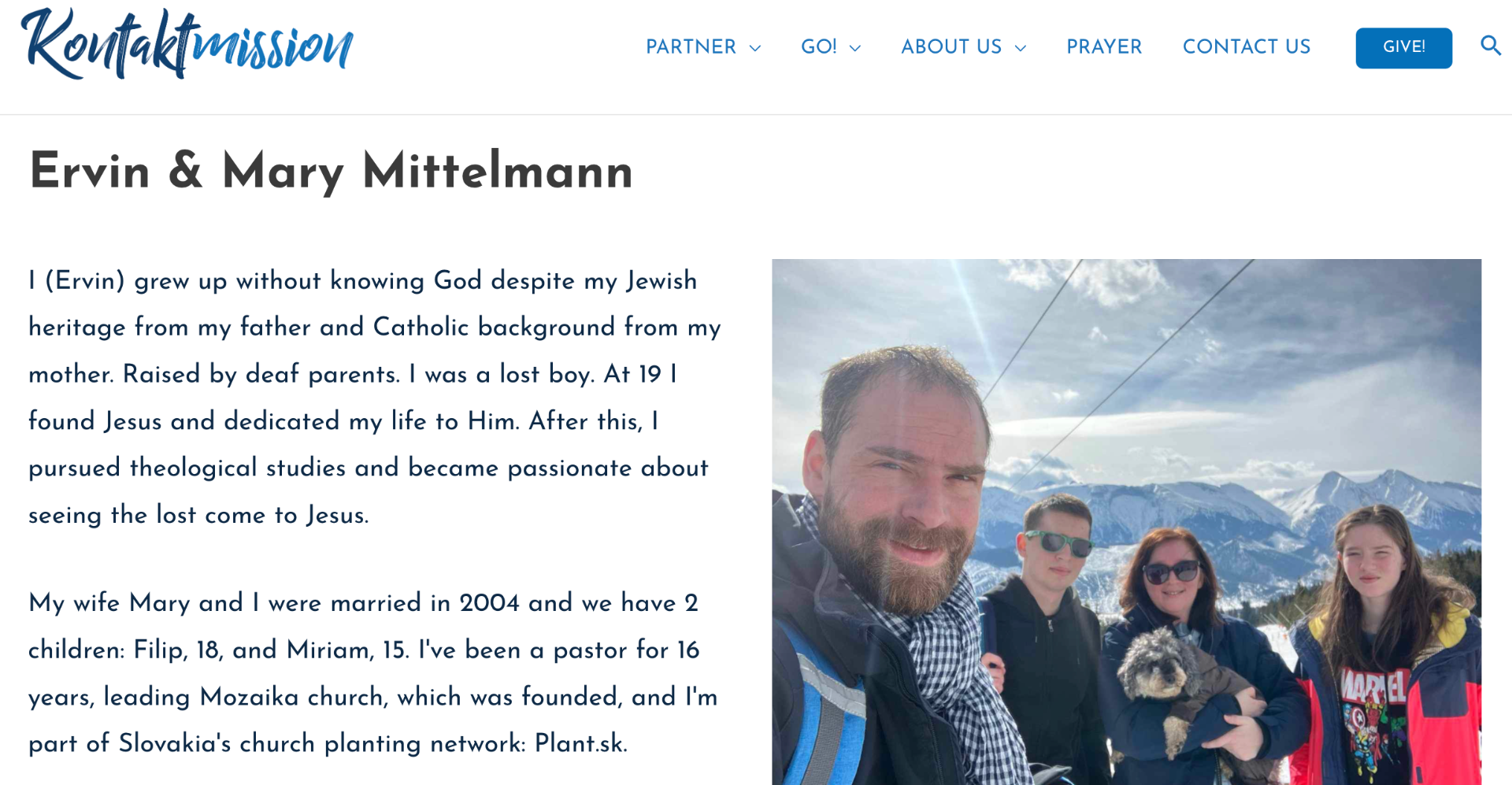1512x785 pixels.
Task: Open the About Us menu
Action: pos(951,47)
